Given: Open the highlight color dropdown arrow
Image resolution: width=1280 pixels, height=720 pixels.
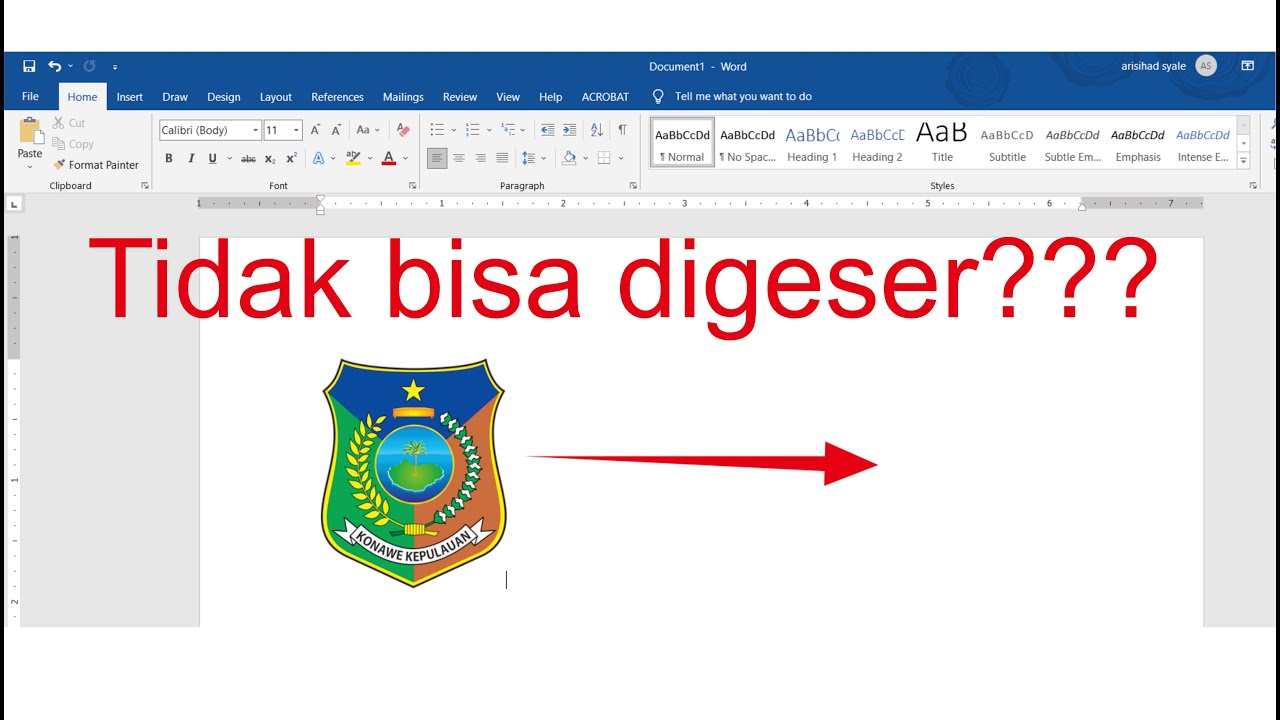Looking at the screenshot, I should (368, 158).
